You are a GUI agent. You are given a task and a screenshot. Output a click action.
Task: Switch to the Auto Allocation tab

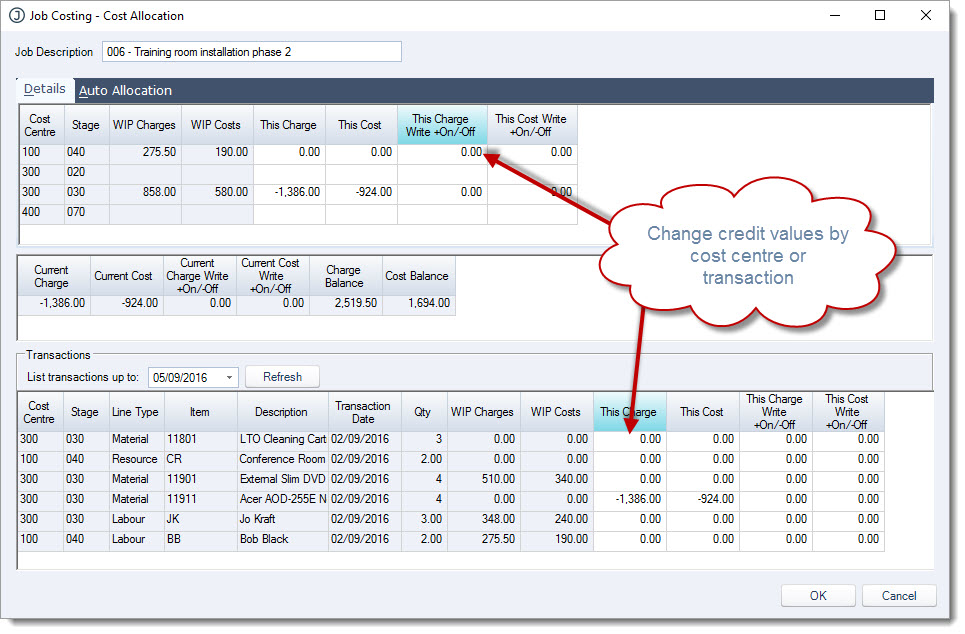125,90
